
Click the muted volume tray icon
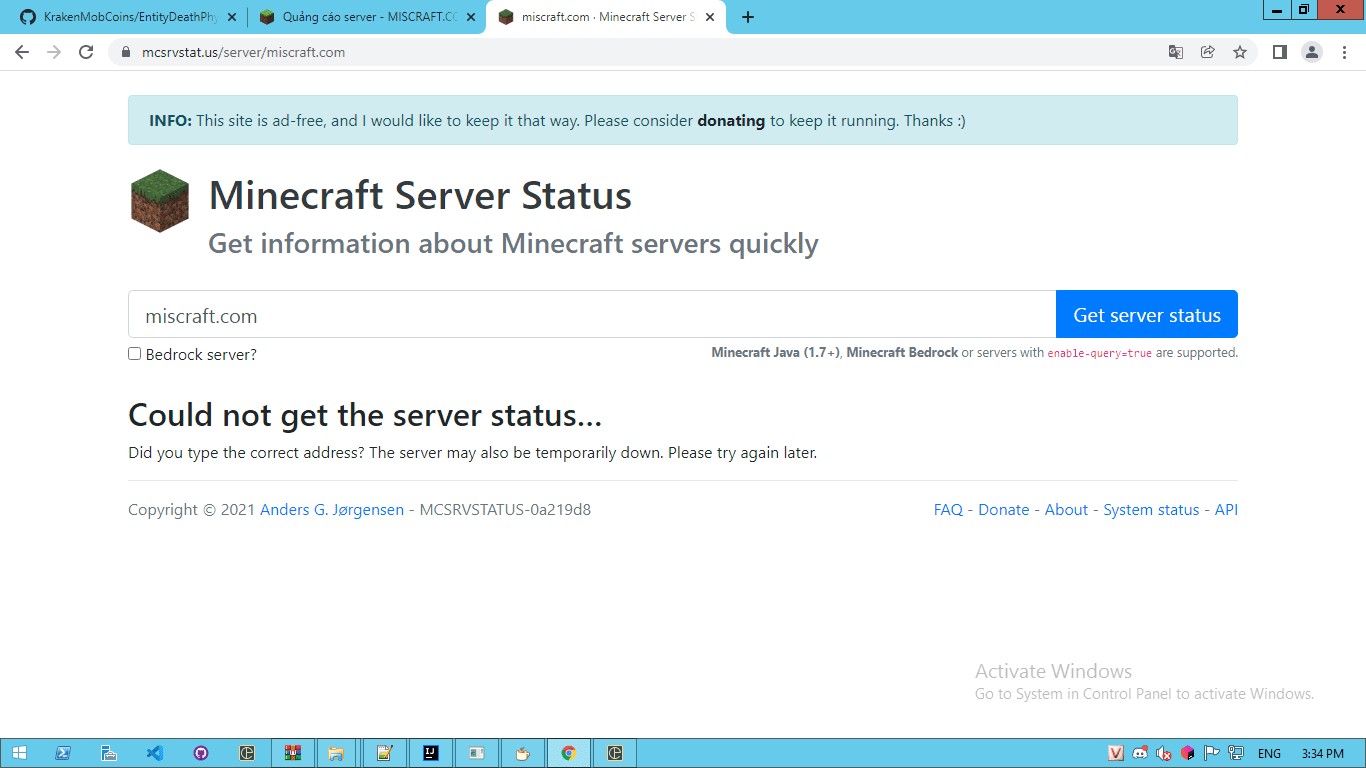coord(1163,753)
